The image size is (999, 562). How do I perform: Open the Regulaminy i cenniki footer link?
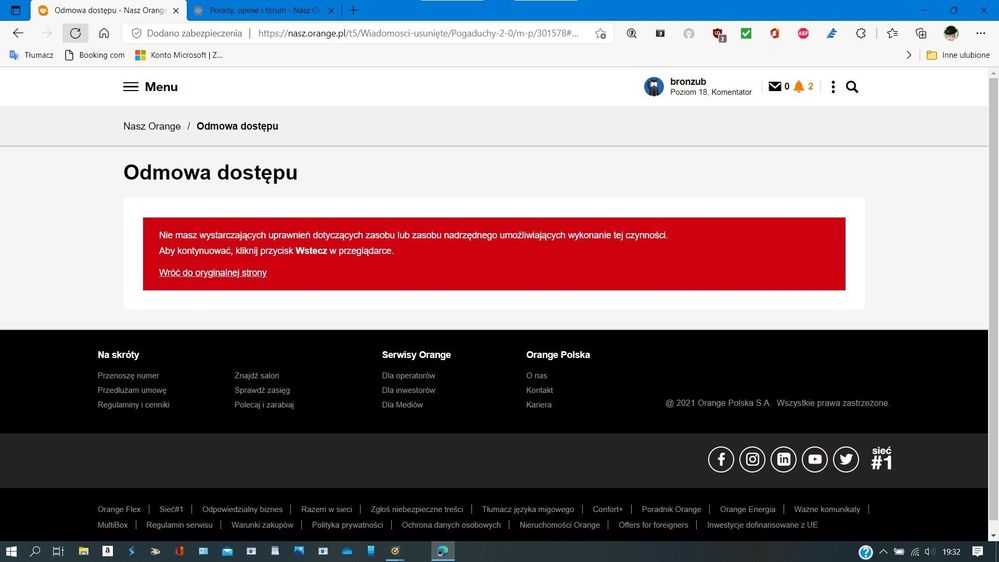click(x=134, y=405)
